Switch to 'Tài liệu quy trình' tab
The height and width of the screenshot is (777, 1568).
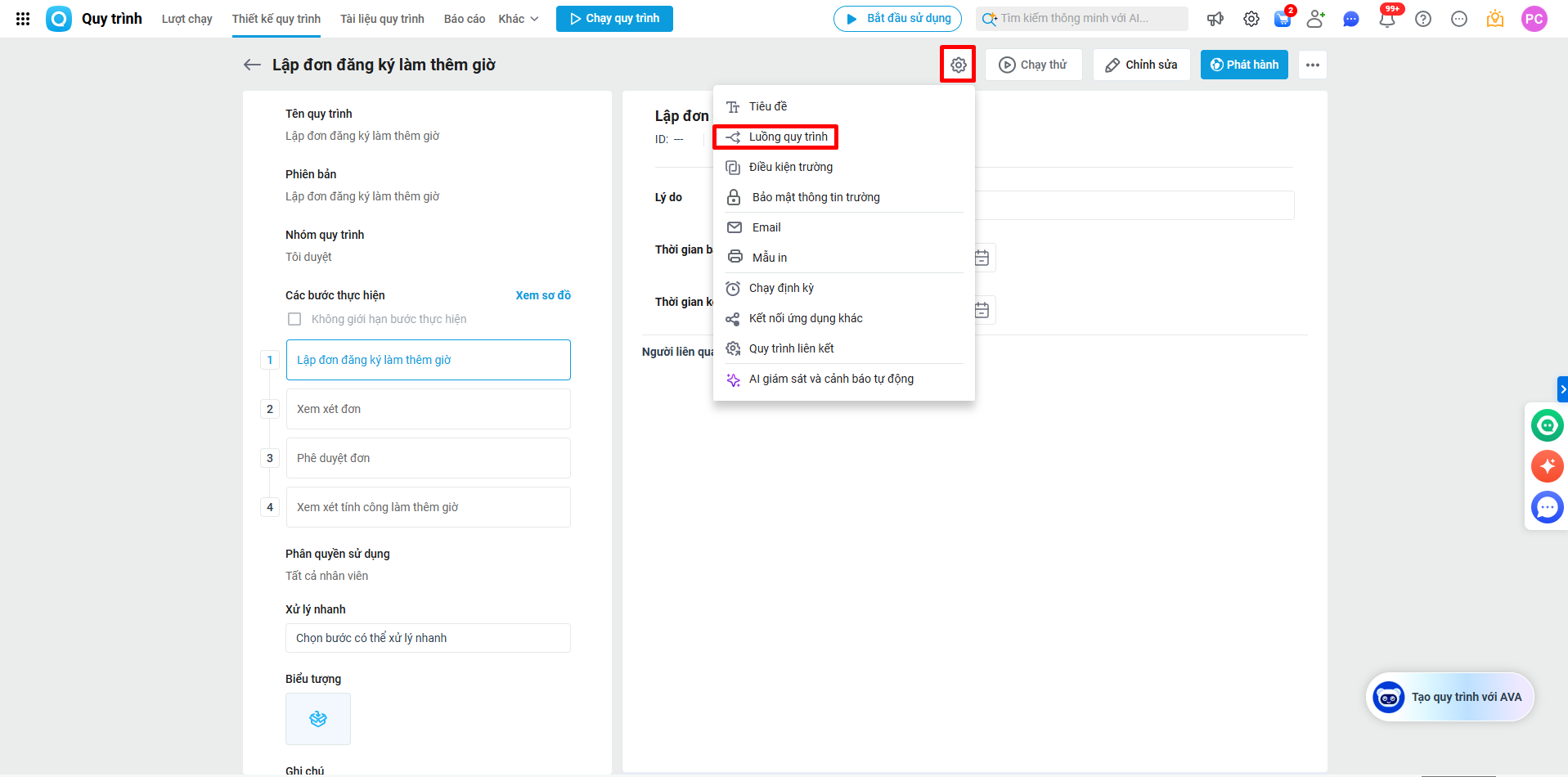tap(382, 19)
